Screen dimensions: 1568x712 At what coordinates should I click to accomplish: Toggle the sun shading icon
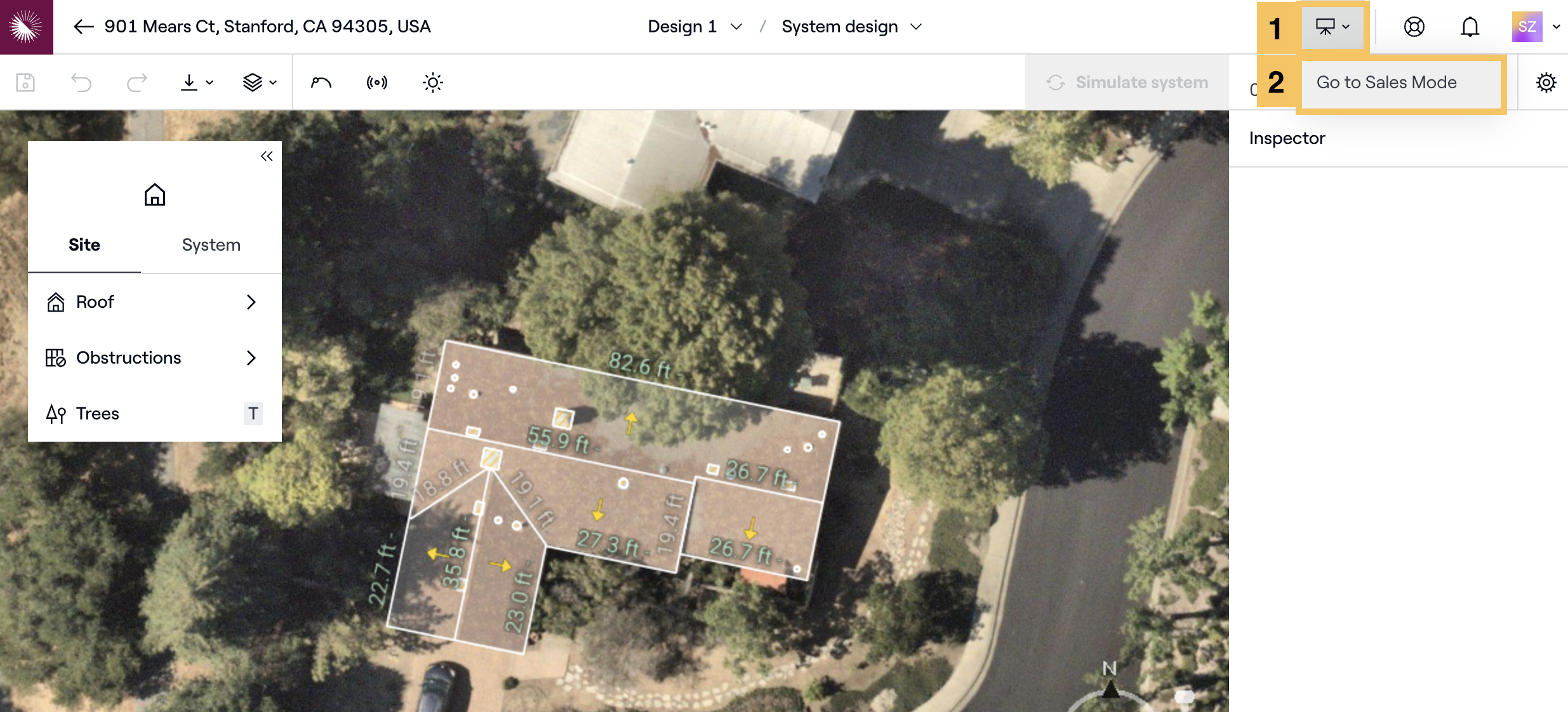coord(432,82)
